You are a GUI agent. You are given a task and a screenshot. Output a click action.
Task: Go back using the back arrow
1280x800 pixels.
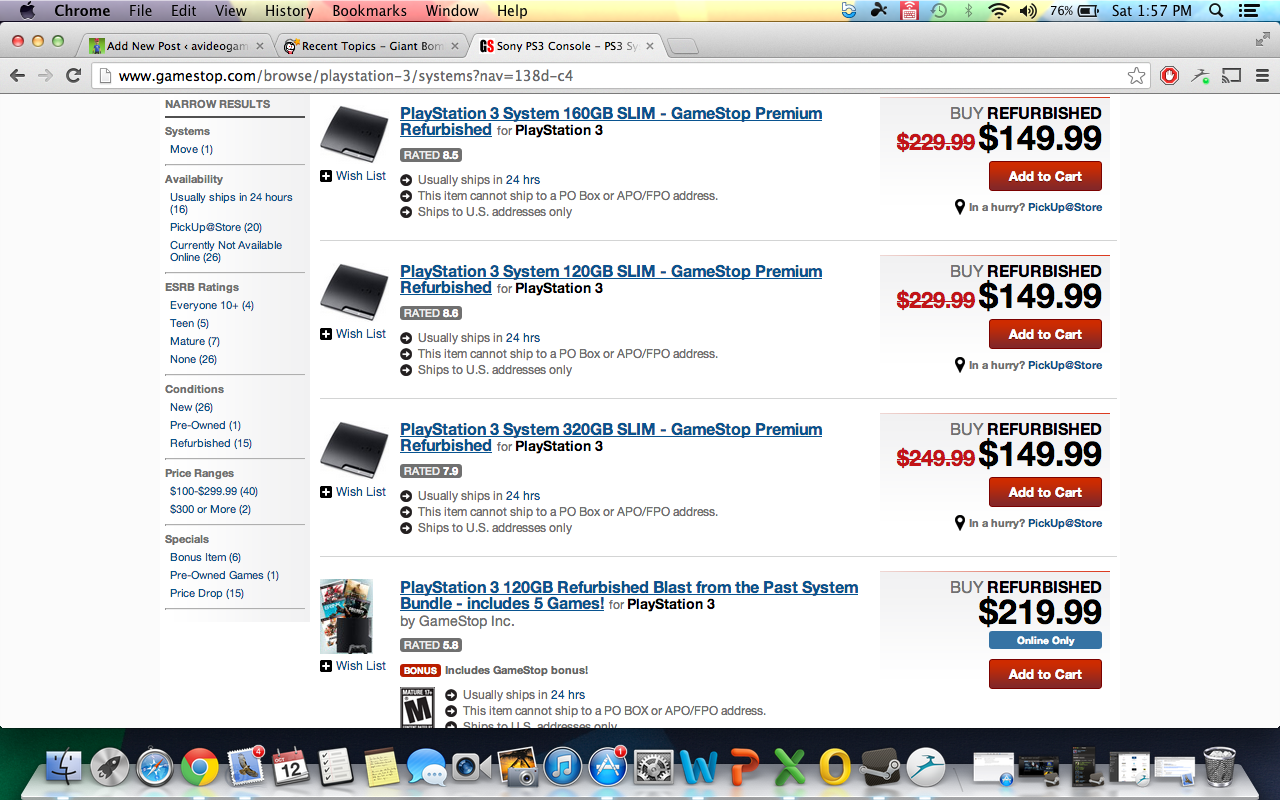[17, 76]
